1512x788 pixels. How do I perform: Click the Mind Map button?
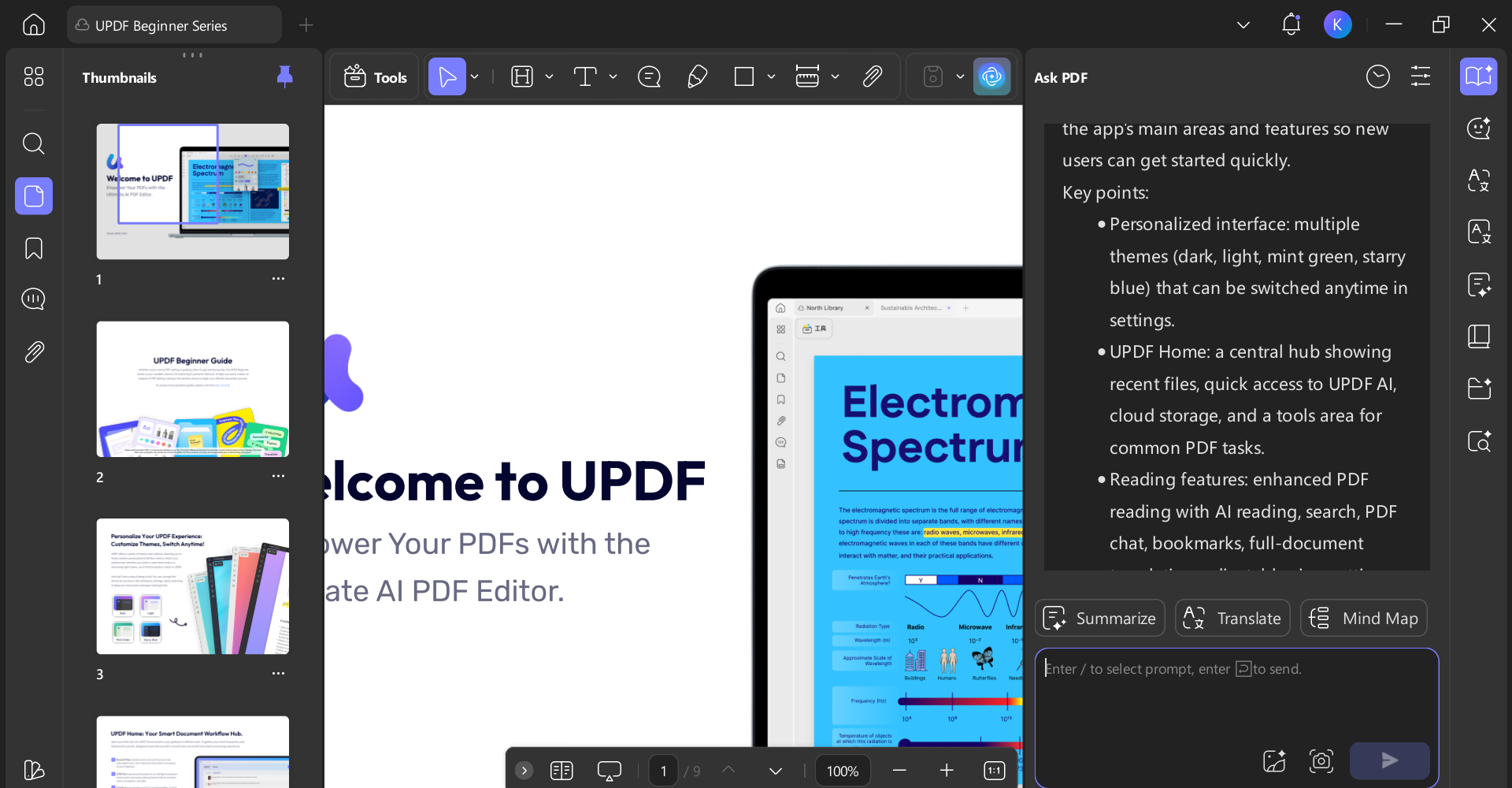[1363, 618]
